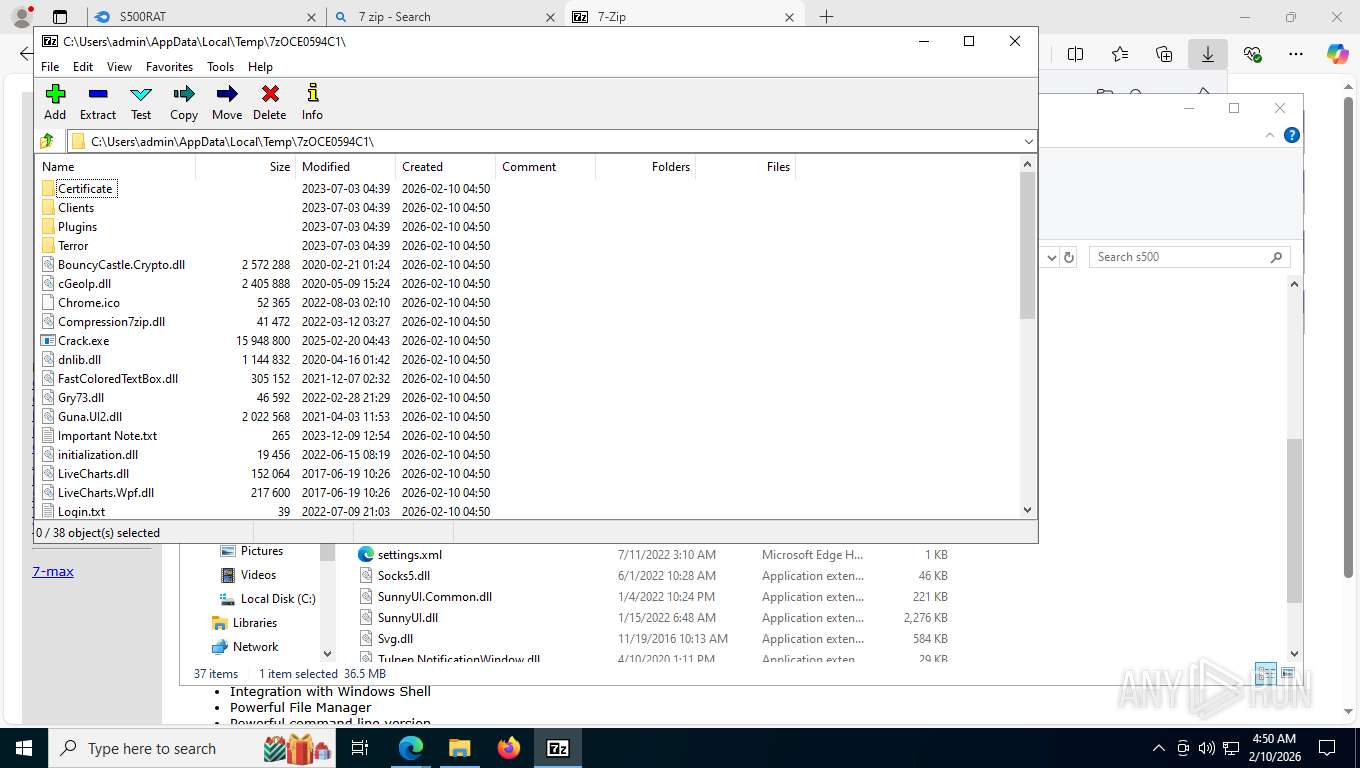
Task: Click the Add toolbar button in 7-Zip
Action: click(55, 102)
